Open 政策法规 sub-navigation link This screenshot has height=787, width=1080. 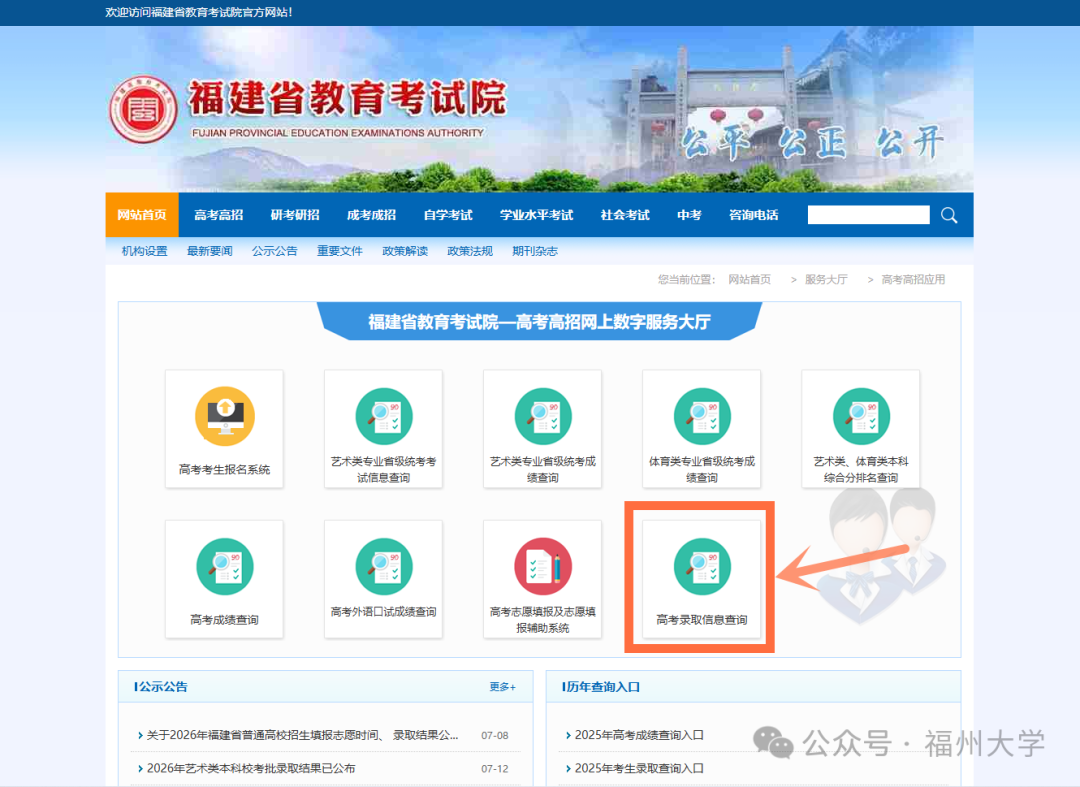click(x=470, y=251)
